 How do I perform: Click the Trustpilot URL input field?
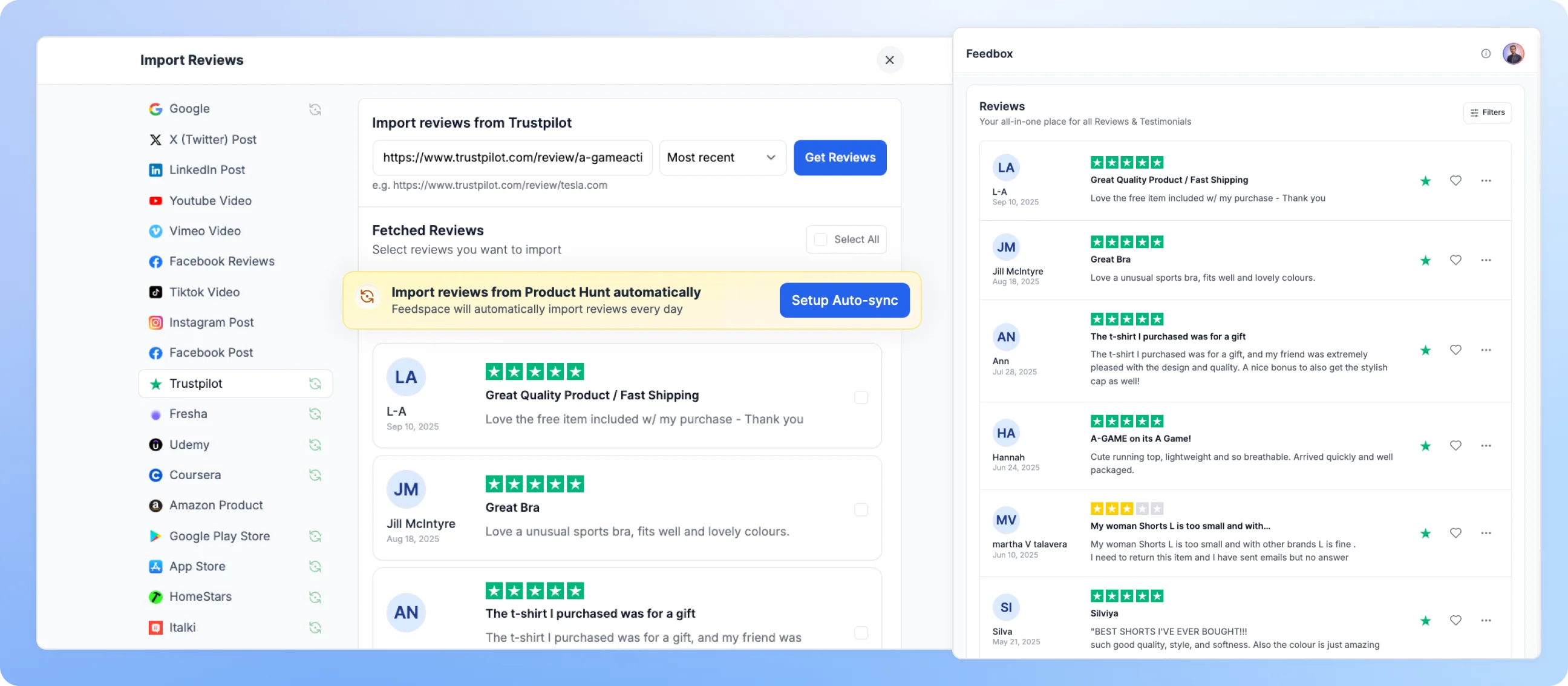point(512,158)
